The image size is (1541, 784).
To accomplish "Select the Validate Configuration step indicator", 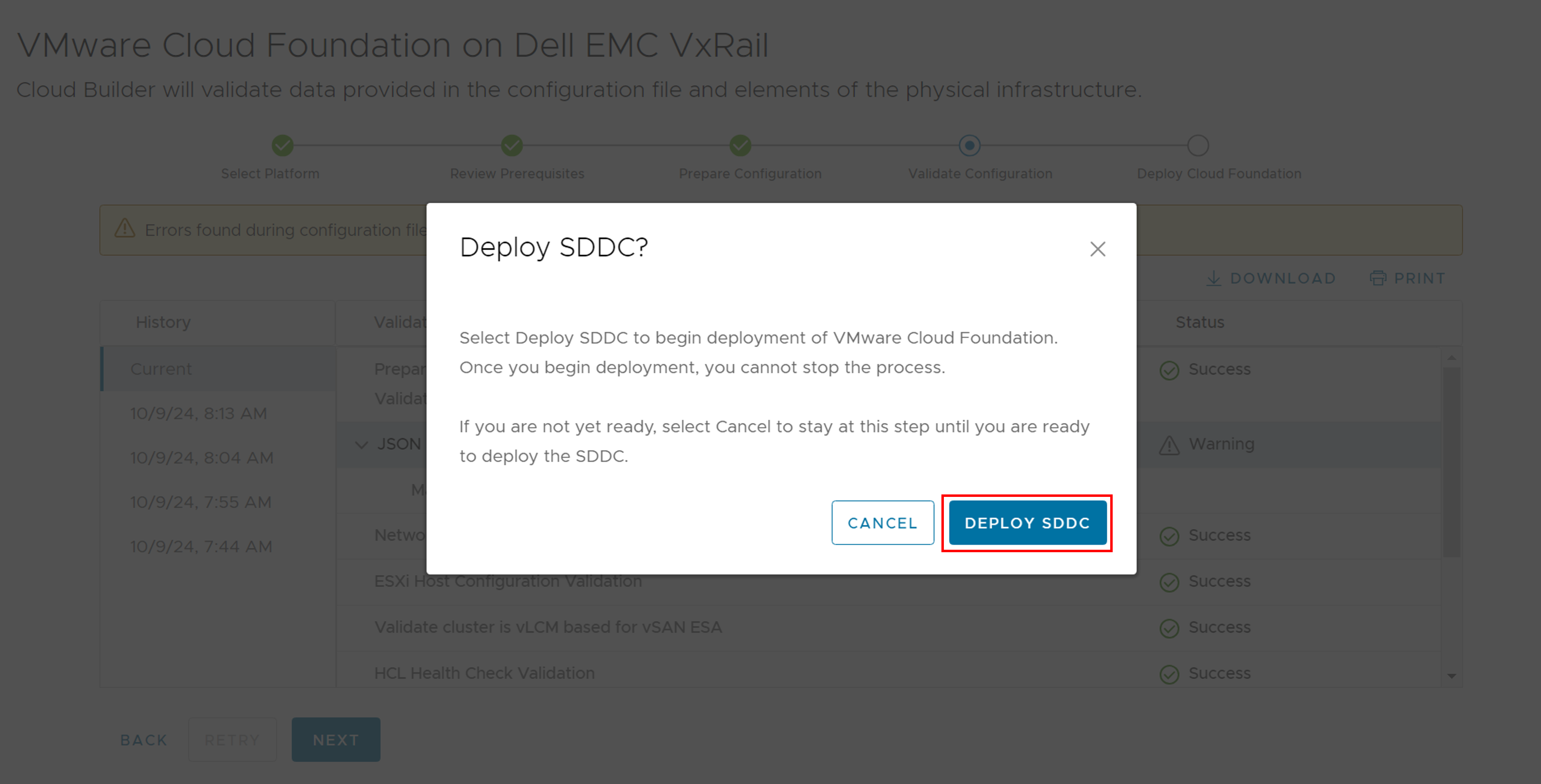I will coord(969,145).
